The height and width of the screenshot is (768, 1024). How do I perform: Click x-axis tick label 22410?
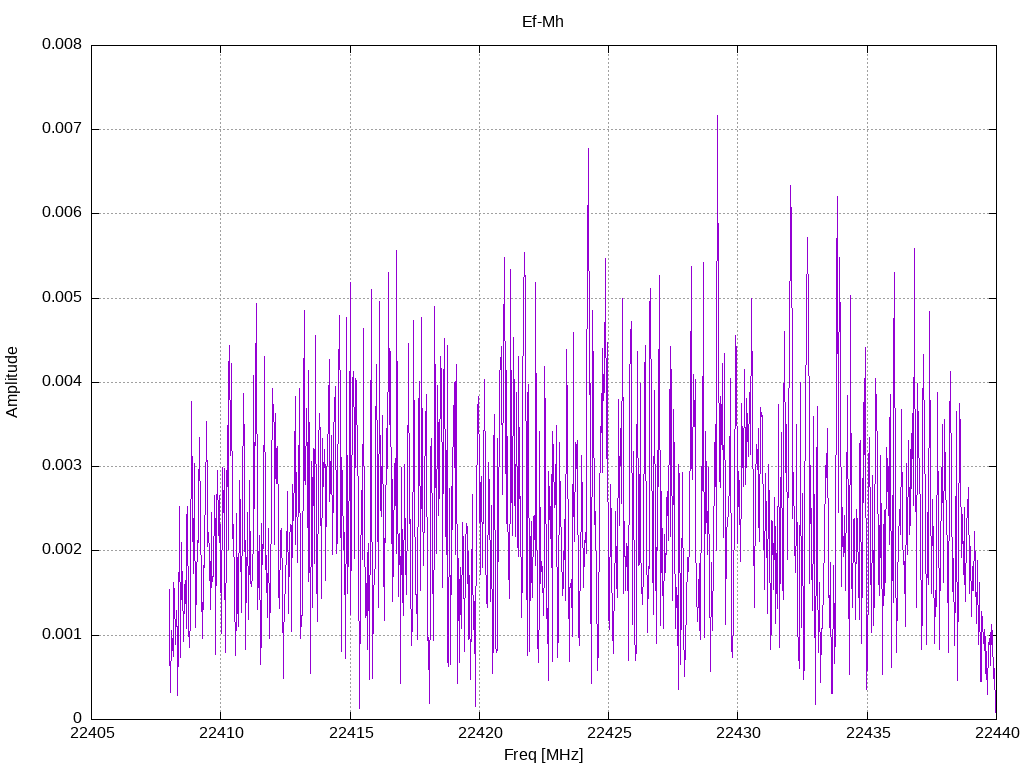pos(221,733)
